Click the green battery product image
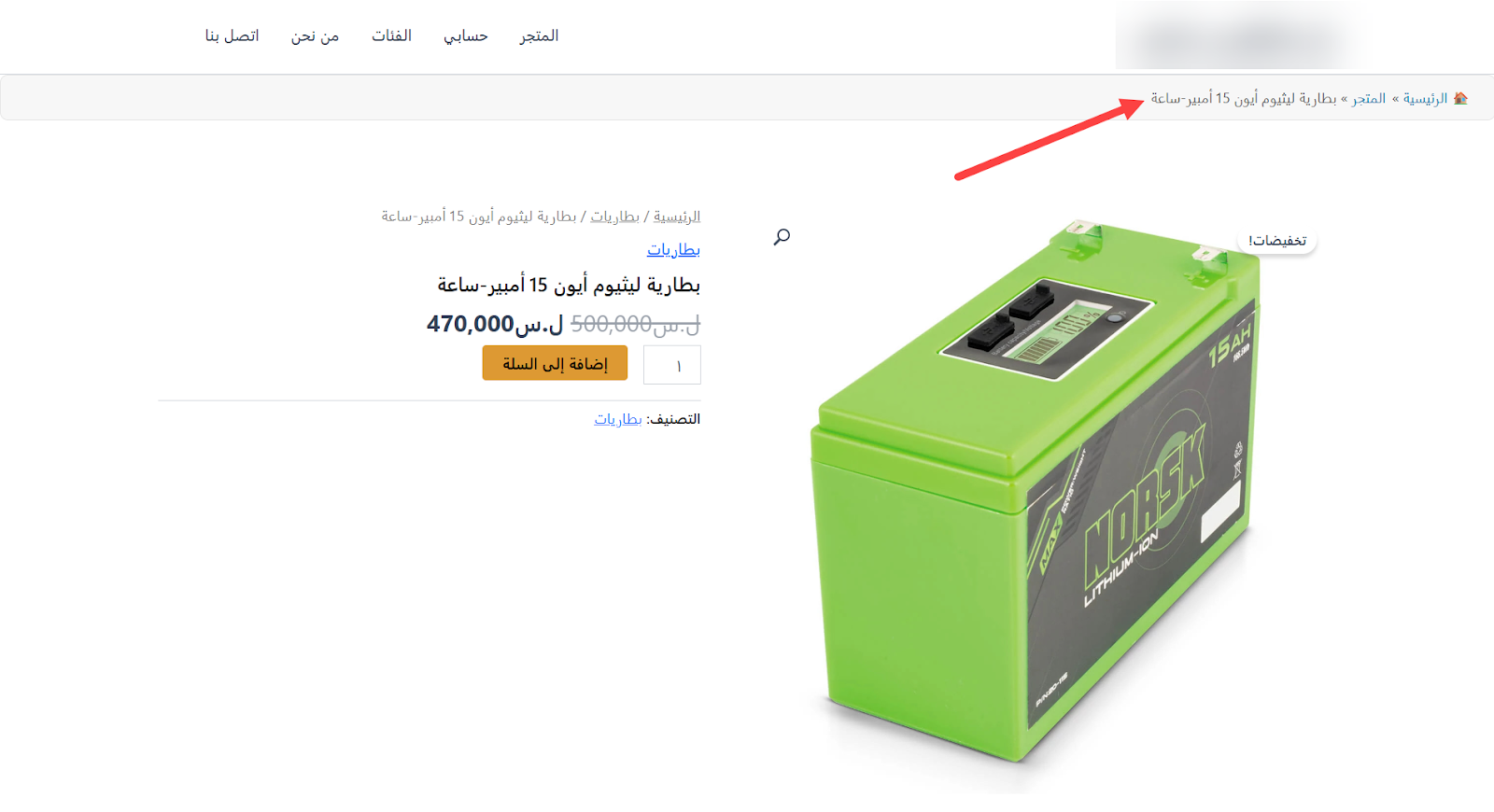The image size is (1494, 812). coord(1036,495)
